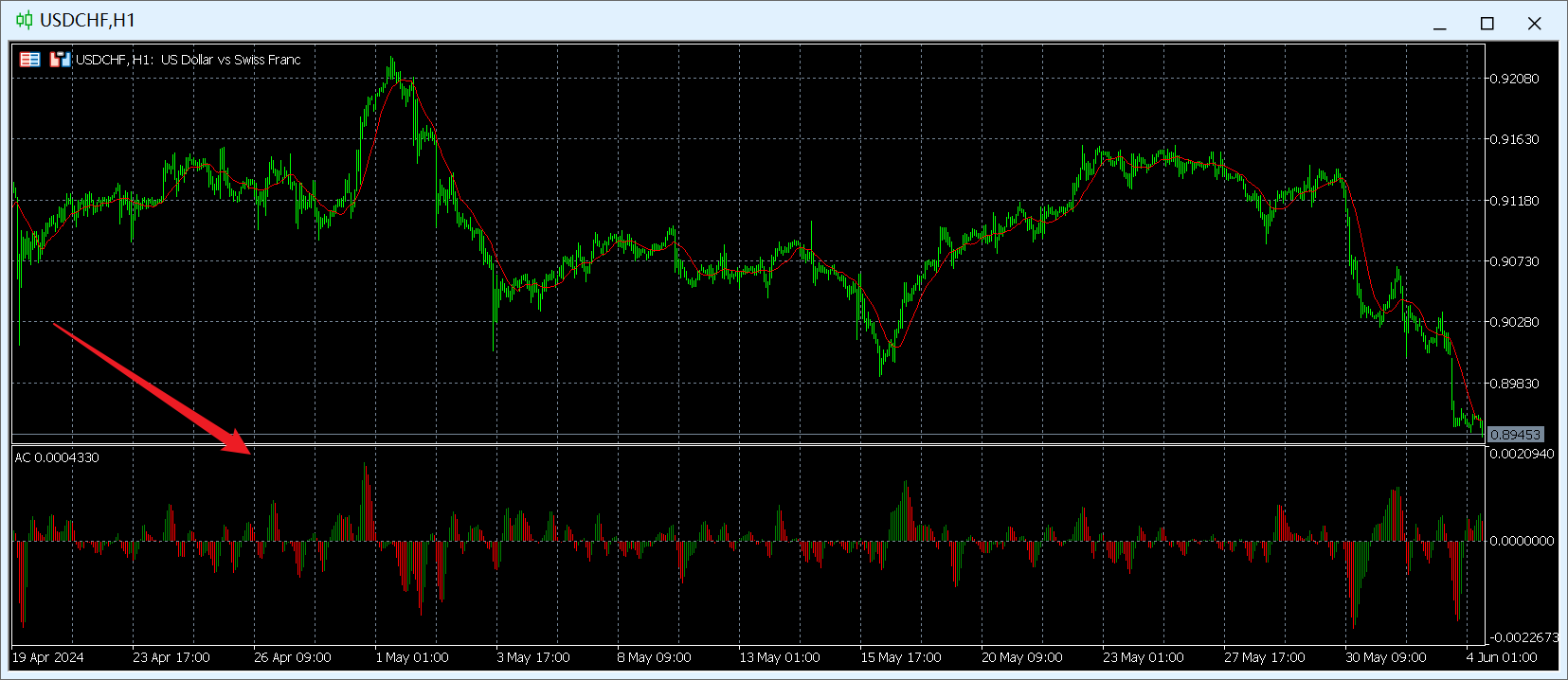Maximize the USDCHF,H1 chart window
Screen dimensions: 1568x680
click(x=1487, y=24)
